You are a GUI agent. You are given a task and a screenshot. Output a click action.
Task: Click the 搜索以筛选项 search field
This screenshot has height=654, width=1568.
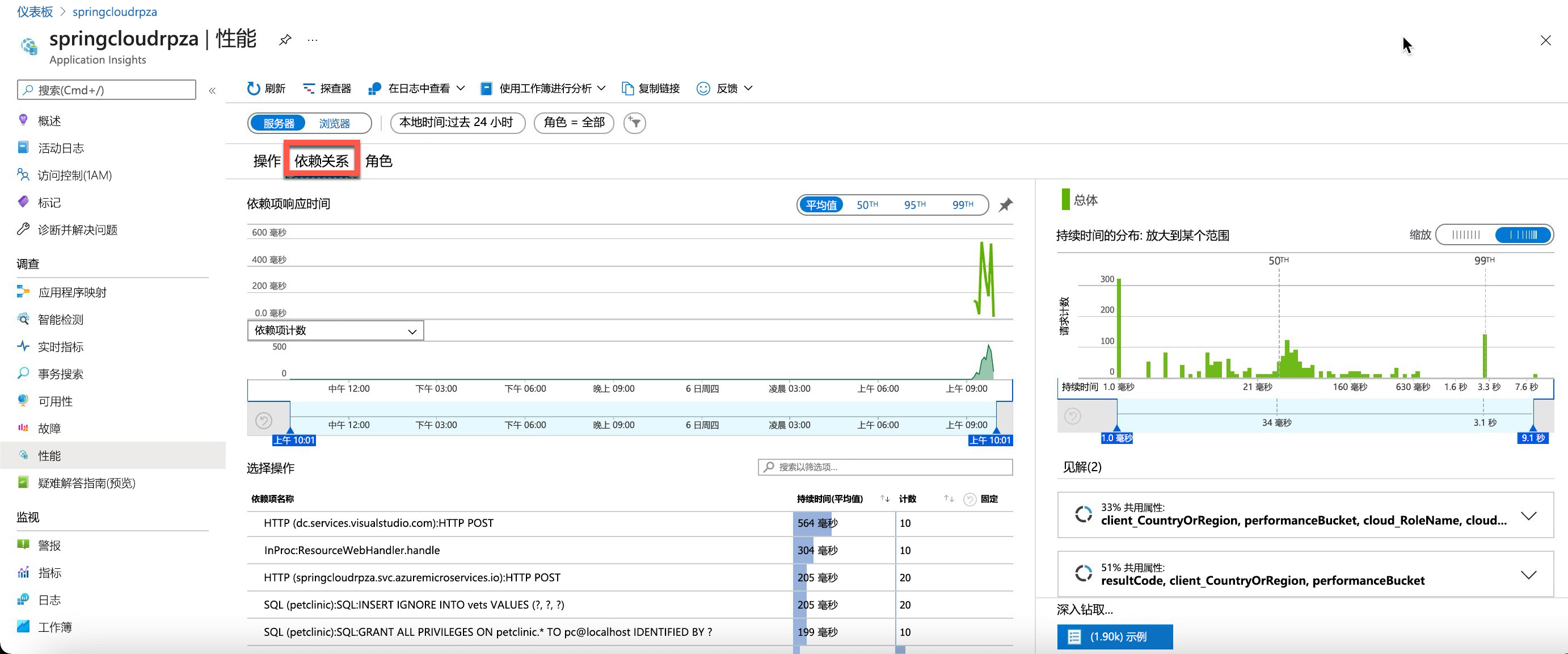(885, 467)
